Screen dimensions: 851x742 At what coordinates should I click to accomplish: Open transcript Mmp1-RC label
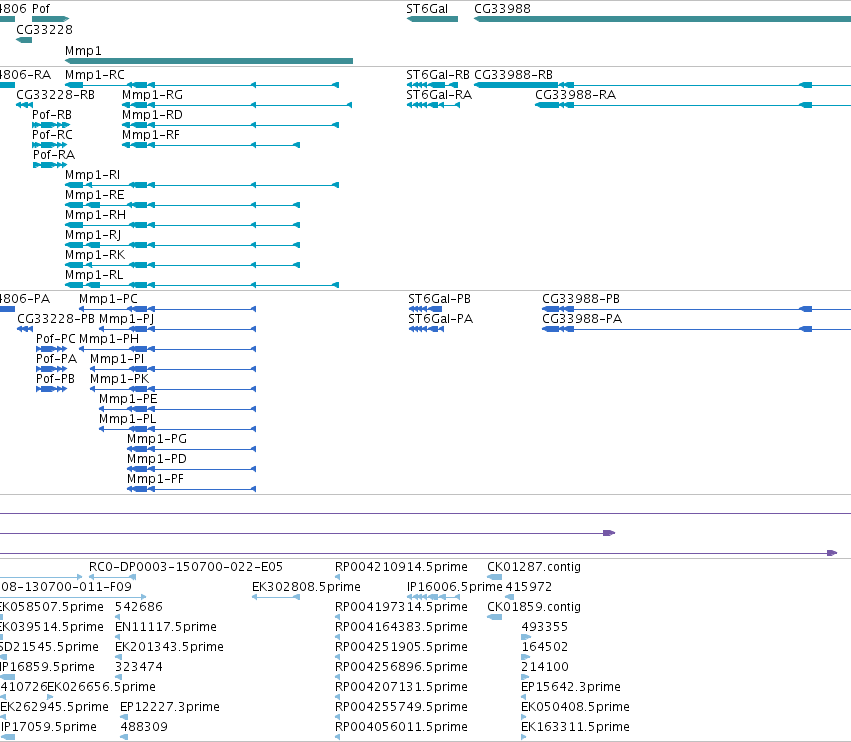(x=95, y=75)
